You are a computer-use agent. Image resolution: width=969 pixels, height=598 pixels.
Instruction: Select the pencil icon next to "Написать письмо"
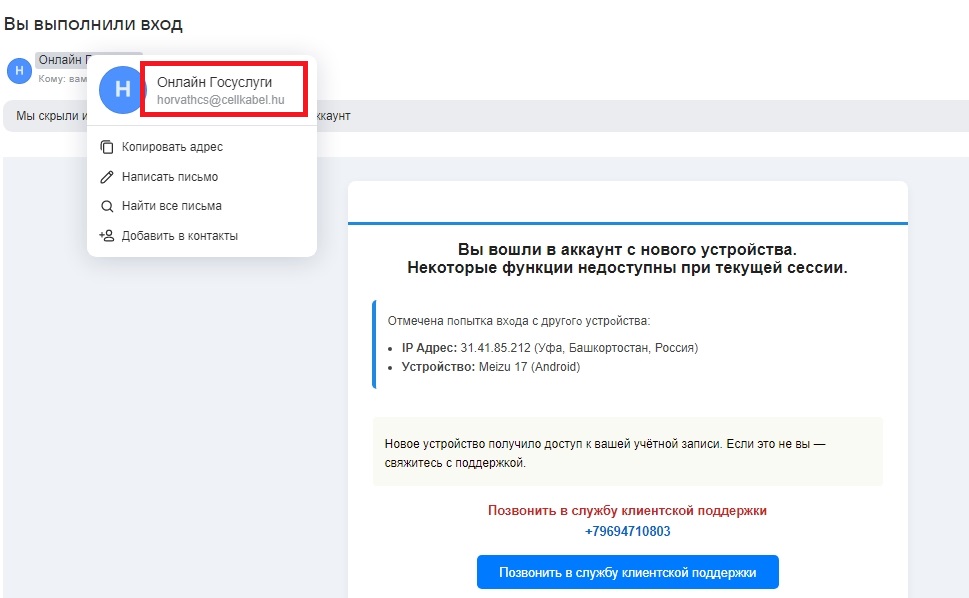(106, 176)
